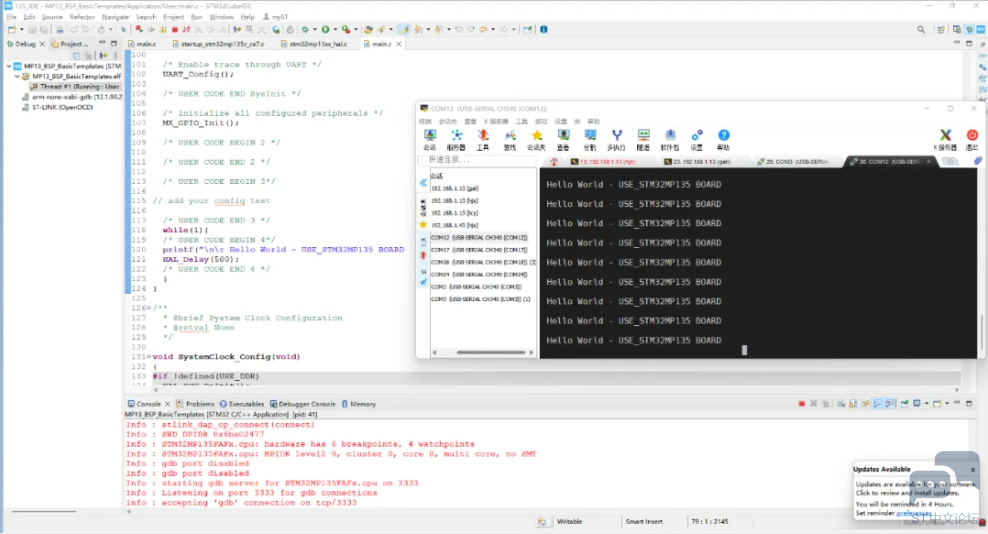Screen dimensions: 988x534
Task: Open the Debug button dropdown arrow
Action: (x=315, y=30)
